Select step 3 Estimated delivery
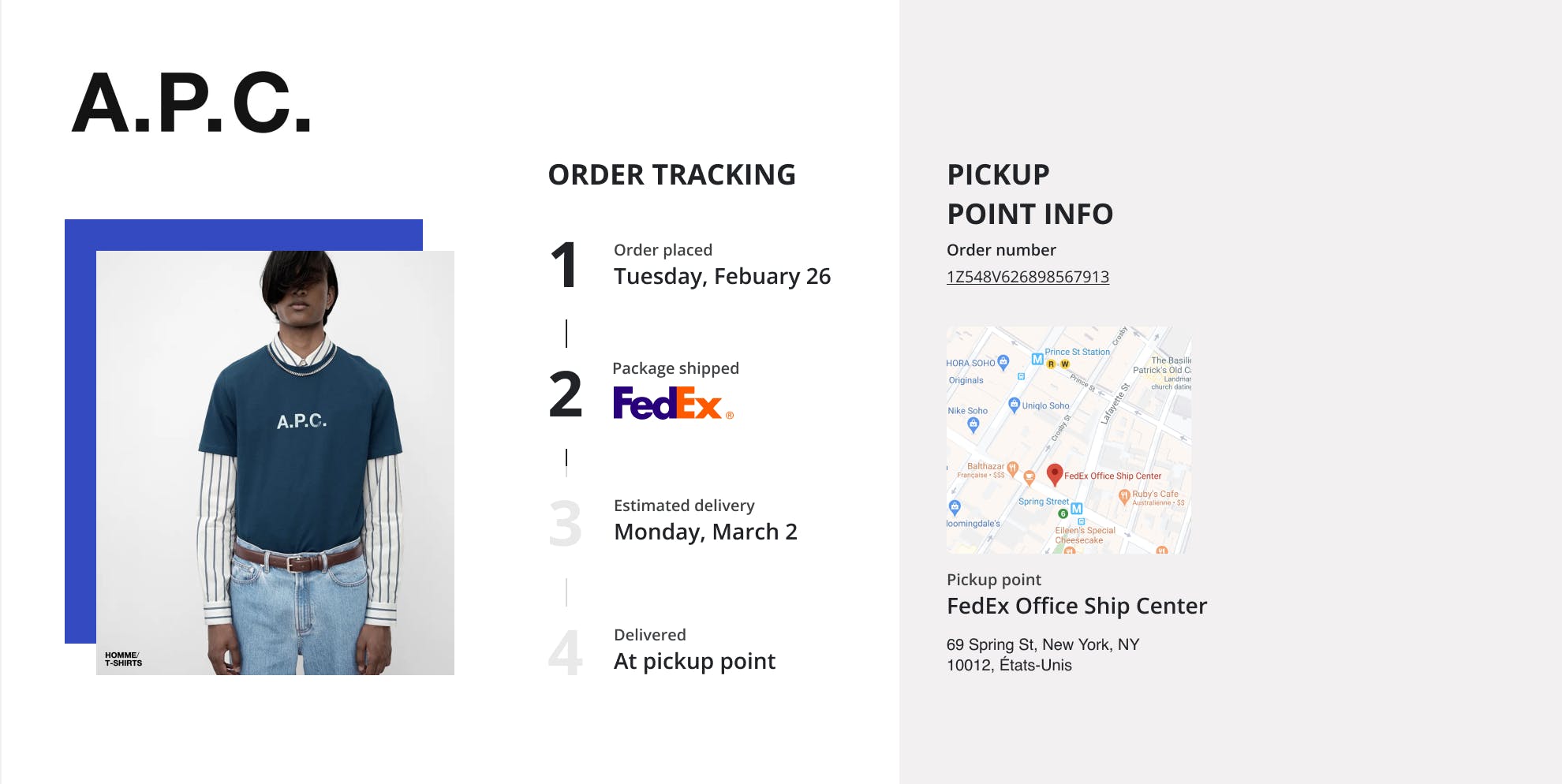This screenshot has height=784, width=1562. [704, 521]
